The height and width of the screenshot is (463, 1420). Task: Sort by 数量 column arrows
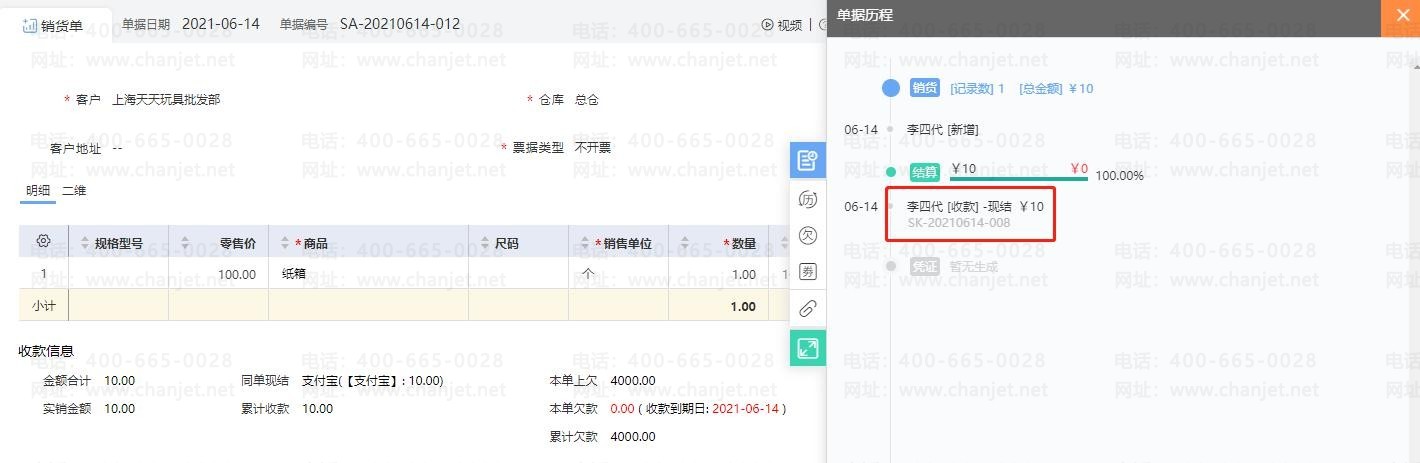[684, 243]
